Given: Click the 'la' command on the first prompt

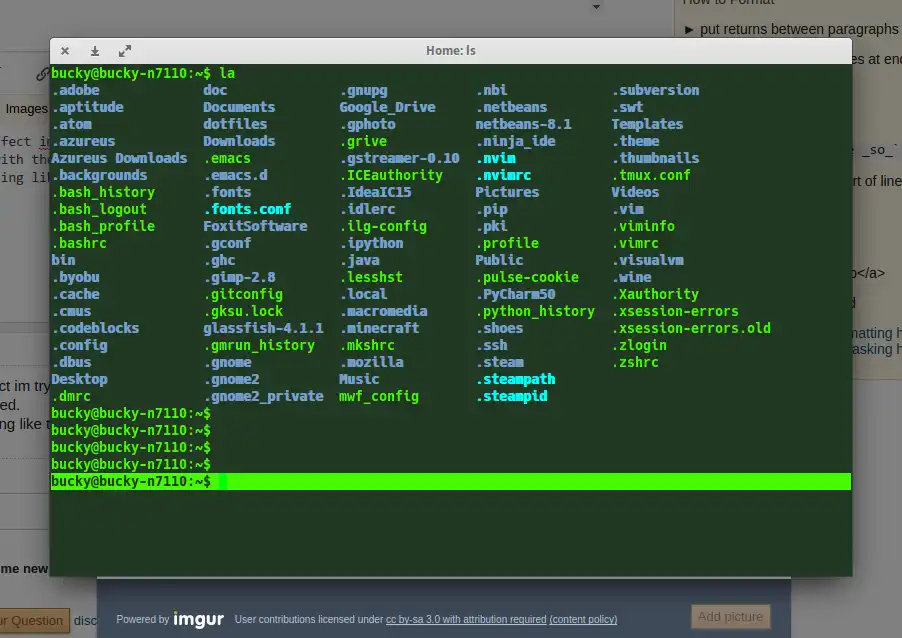Looking at the screenshot, I should pyautogui.click(x=227, y=74).
